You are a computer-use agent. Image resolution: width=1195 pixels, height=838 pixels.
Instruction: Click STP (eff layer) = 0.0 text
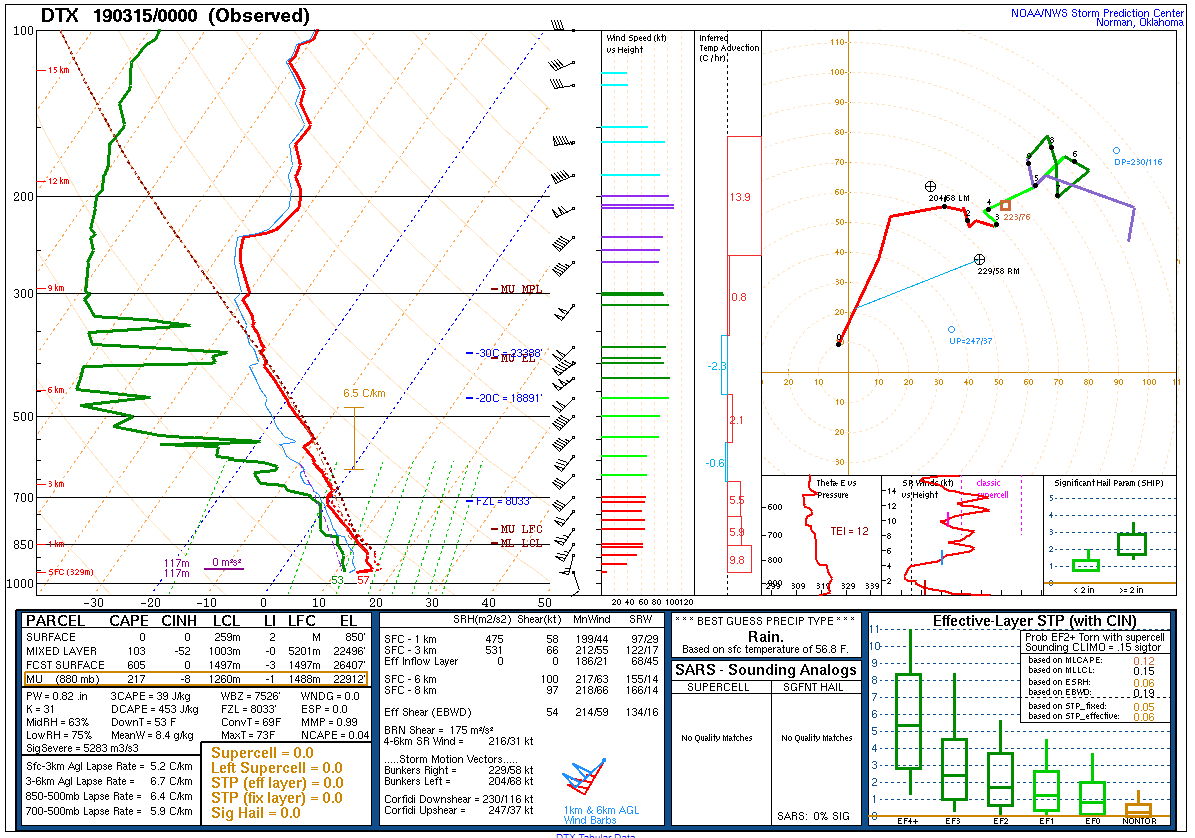coord(277,783)
